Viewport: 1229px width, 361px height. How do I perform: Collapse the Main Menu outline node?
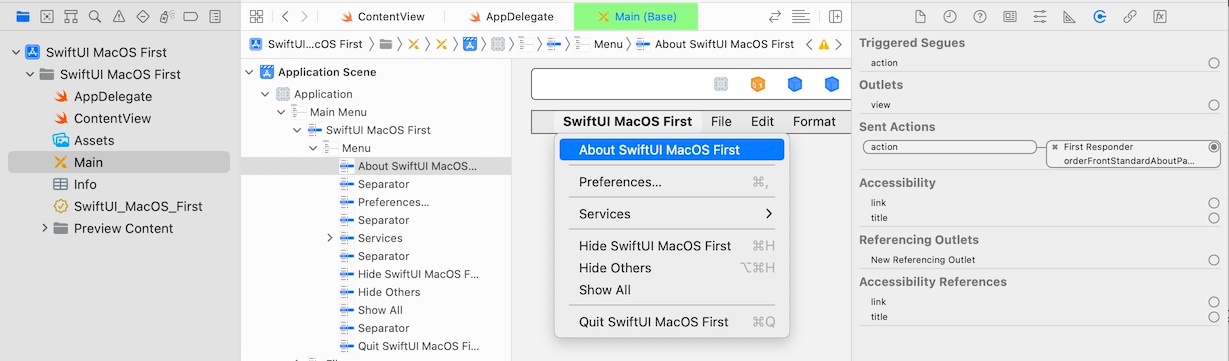[x=281, y=112]
